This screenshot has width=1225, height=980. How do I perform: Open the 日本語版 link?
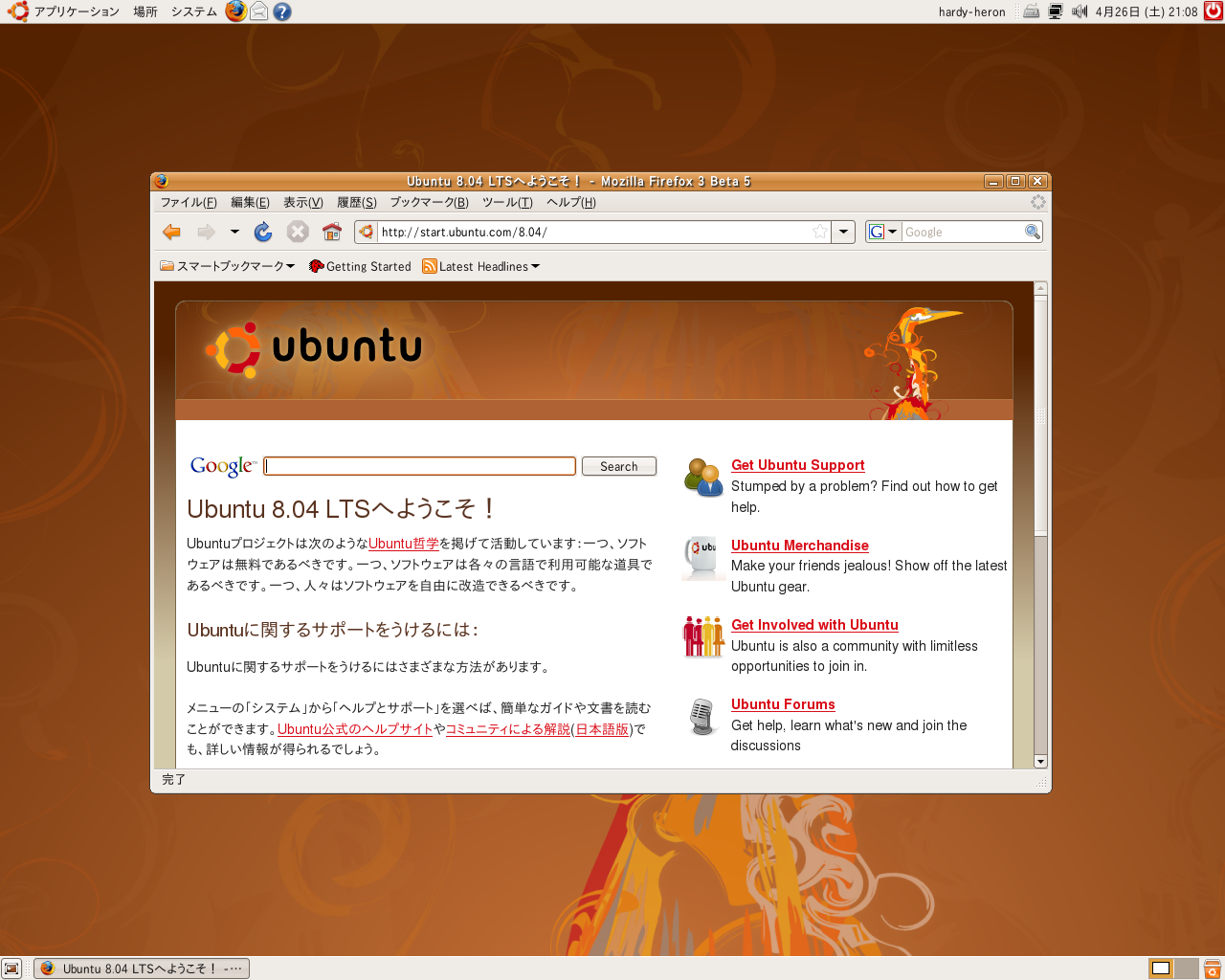602,728
